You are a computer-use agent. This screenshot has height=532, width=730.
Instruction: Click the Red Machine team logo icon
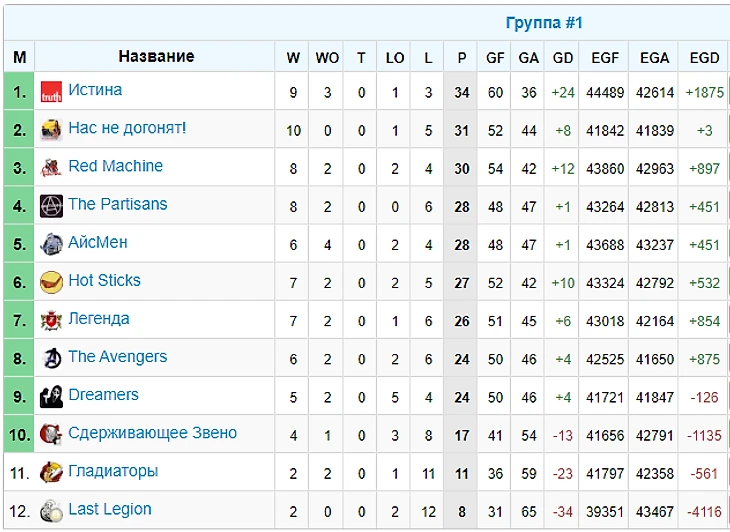point(51,168)
